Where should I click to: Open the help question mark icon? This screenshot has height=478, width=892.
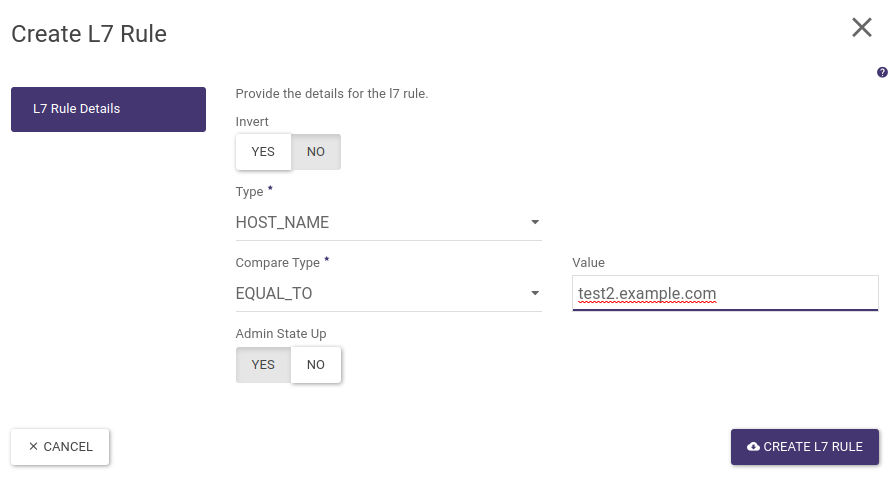(882, 72)
